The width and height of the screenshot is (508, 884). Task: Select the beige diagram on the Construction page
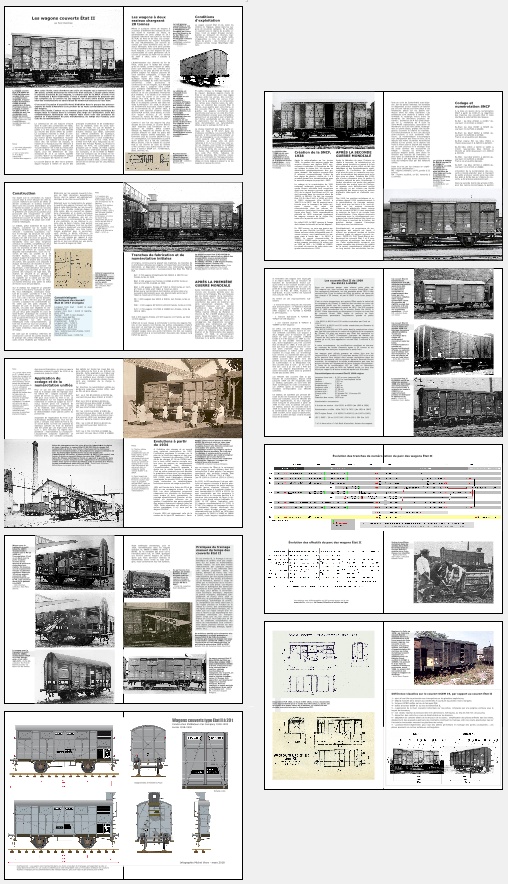tap(73, 268)
